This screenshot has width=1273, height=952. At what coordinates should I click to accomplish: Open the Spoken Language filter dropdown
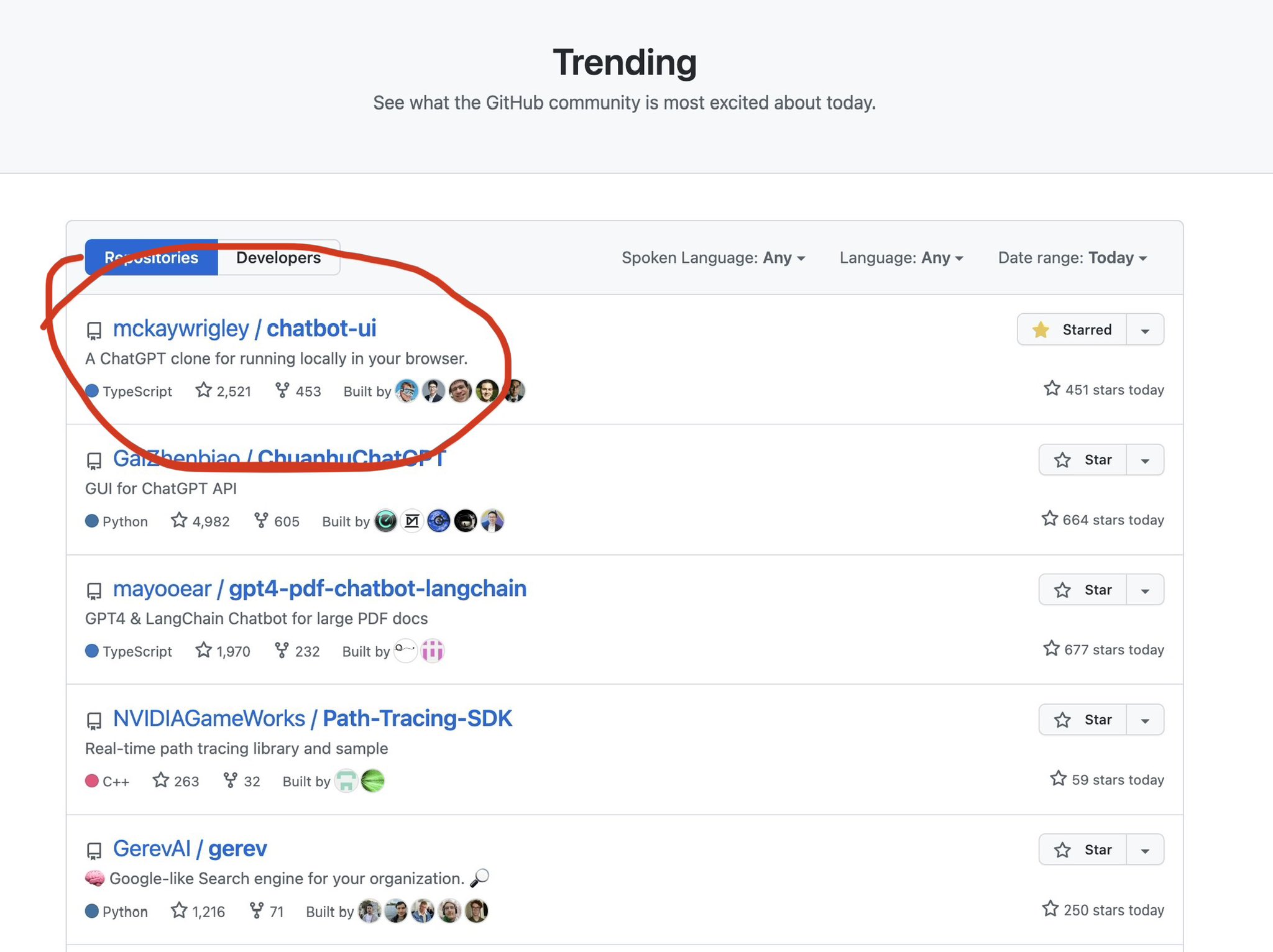pyautogui.click(x=714, y=258)
